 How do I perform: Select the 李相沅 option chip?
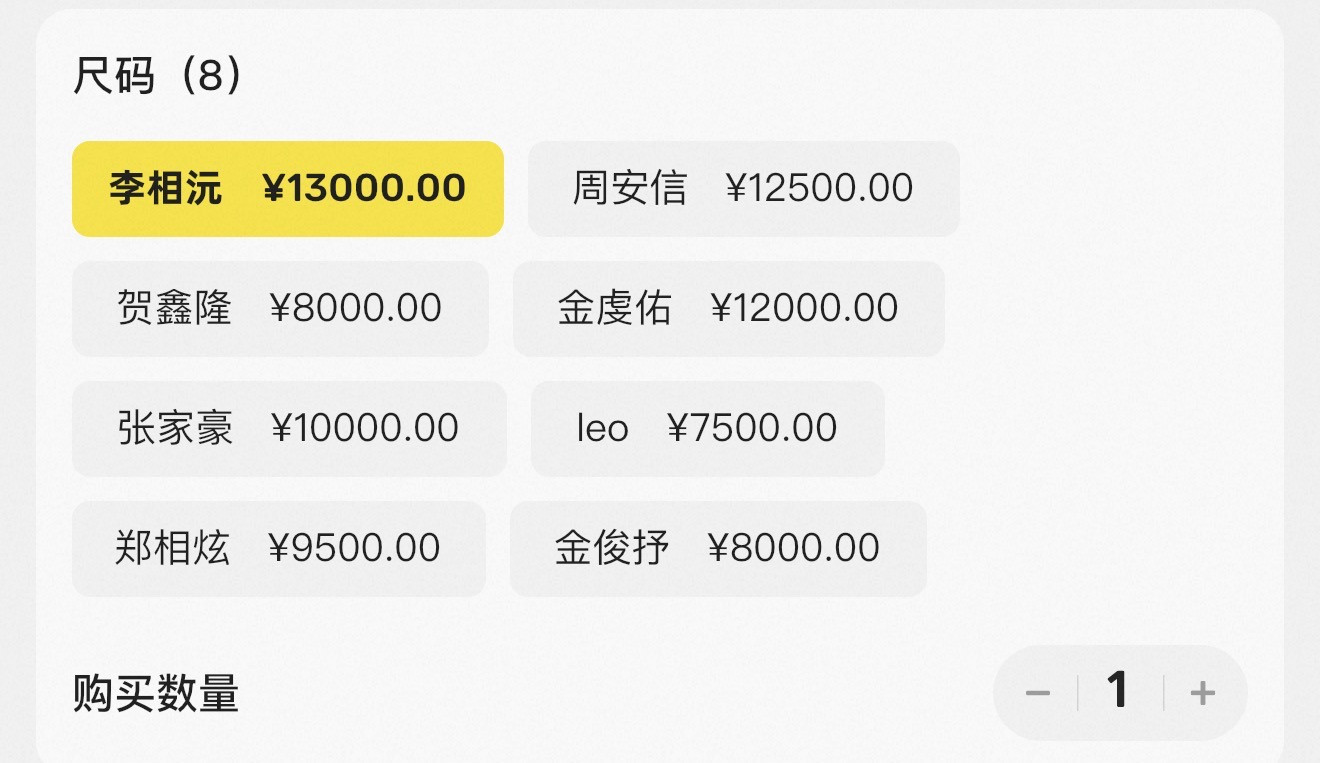click(287, 189)
